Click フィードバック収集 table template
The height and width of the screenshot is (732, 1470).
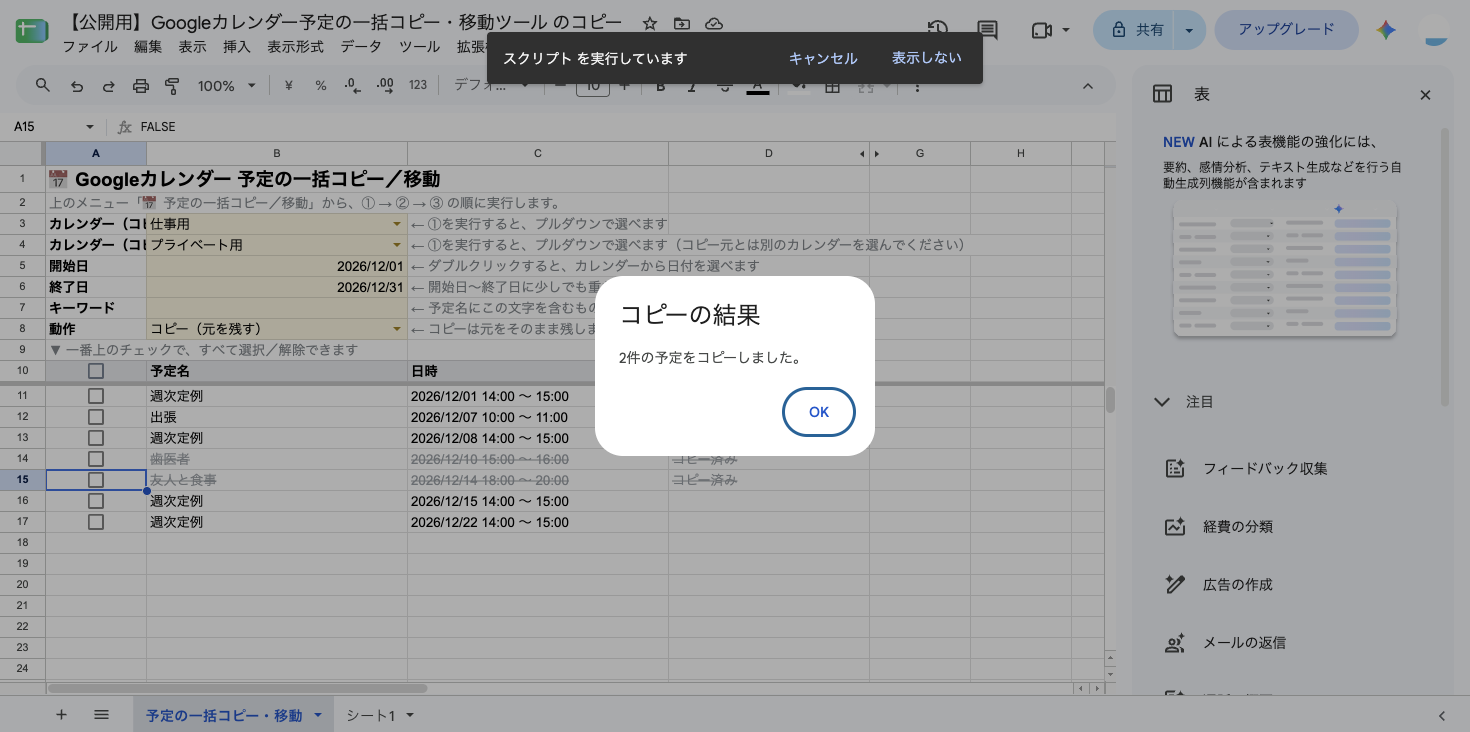1265,468
